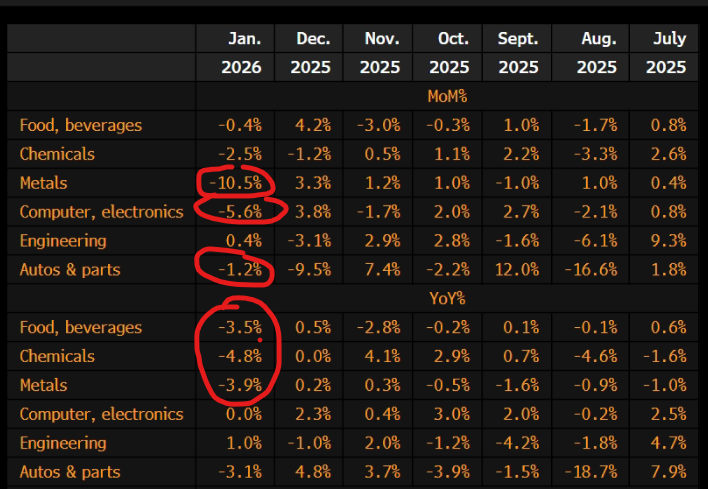708x489 pixels.
Task: Select "Engineering" label in MoM% section
Action: (63, 241)
